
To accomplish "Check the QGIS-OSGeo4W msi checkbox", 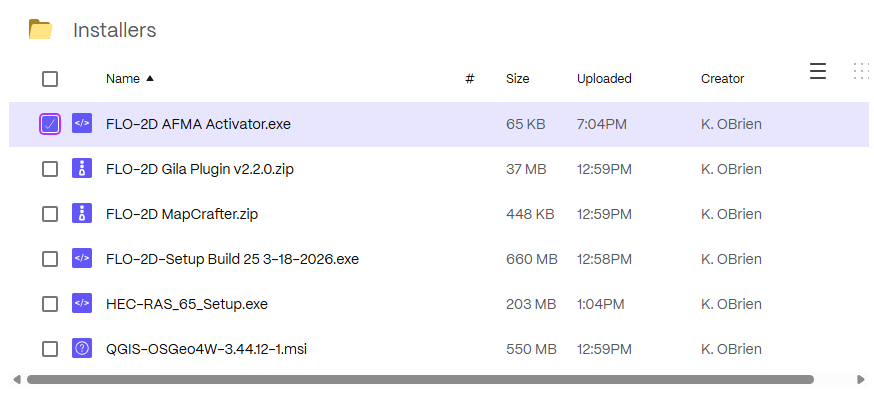I will pyautogui.click(x=50, y=349).
